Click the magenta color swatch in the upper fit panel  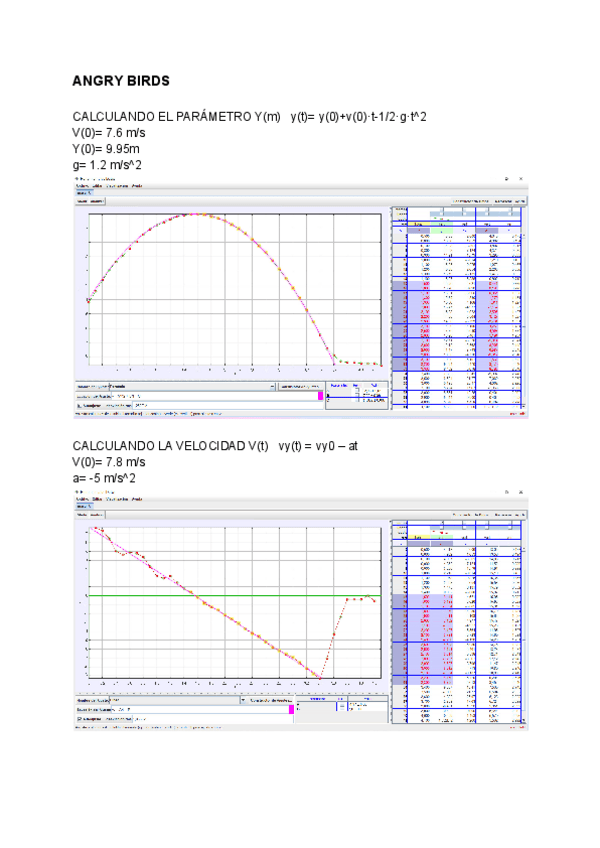[x=321, y=396]
